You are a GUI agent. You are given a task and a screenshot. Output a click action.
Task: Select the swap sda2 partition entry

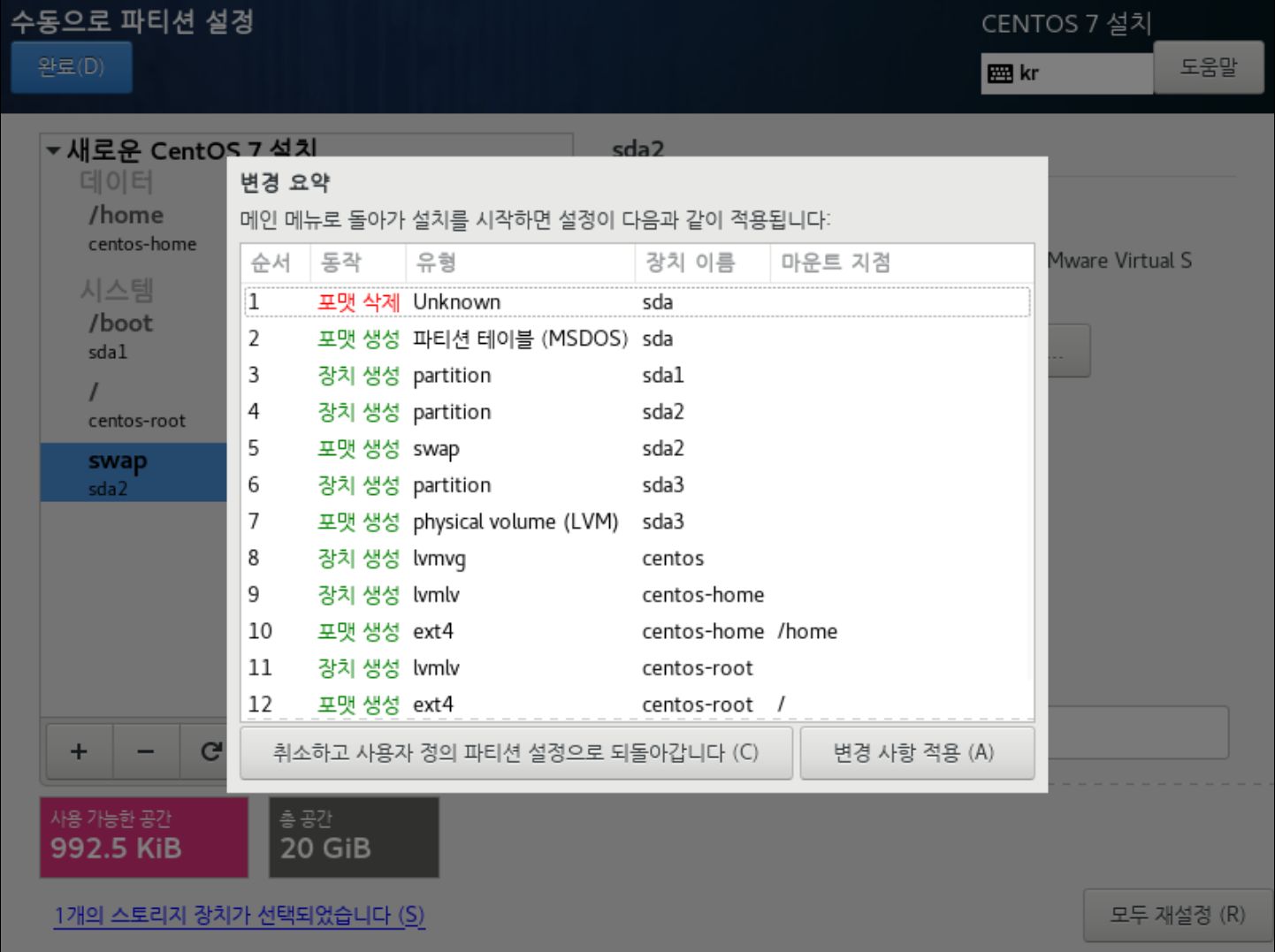(x=134, y=473)
